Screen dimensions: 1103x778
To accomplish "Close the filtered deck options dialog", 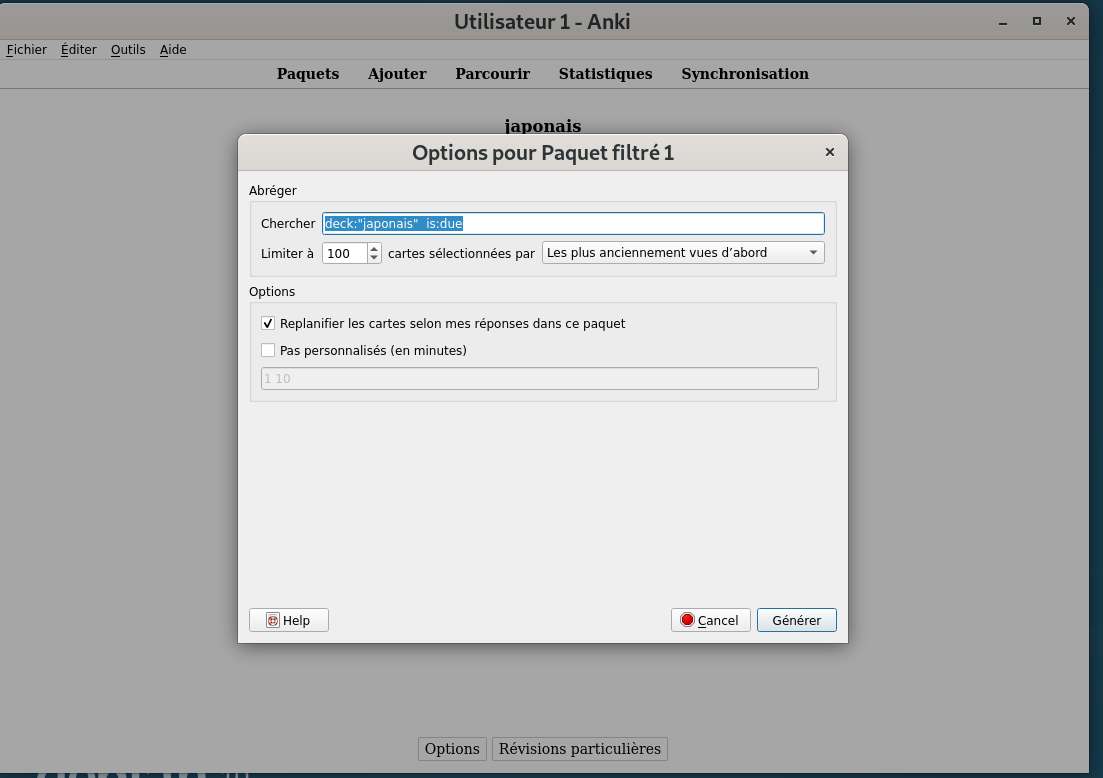I will point(829,152).
